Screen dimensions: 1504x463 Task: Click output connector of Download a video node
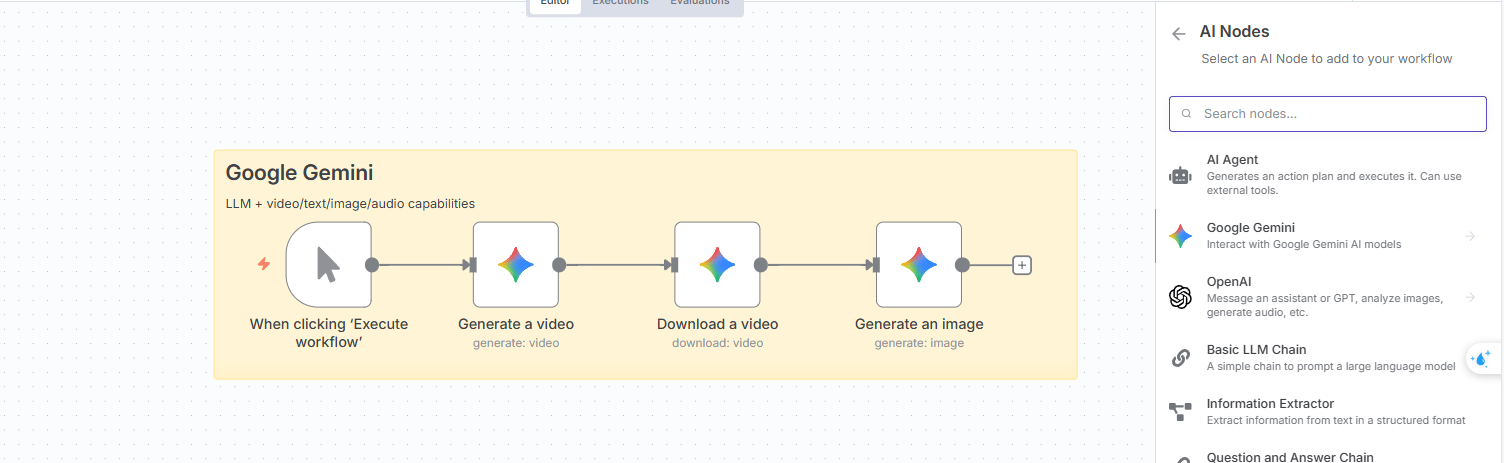coord(761,265)
